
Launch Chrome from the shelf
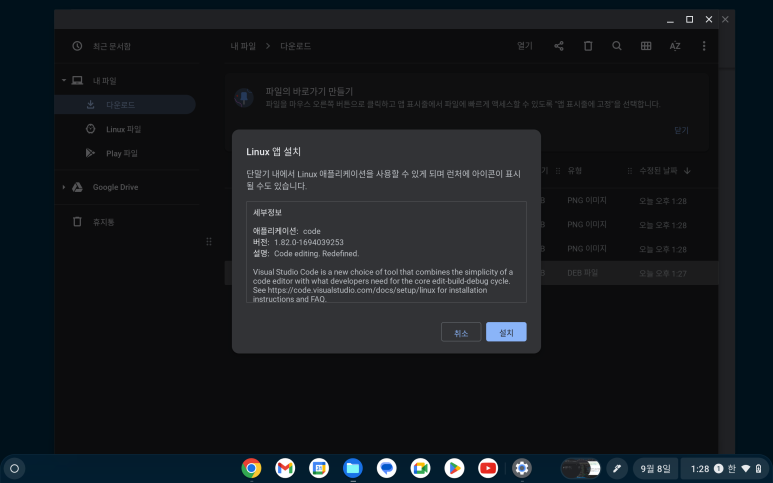251,468
